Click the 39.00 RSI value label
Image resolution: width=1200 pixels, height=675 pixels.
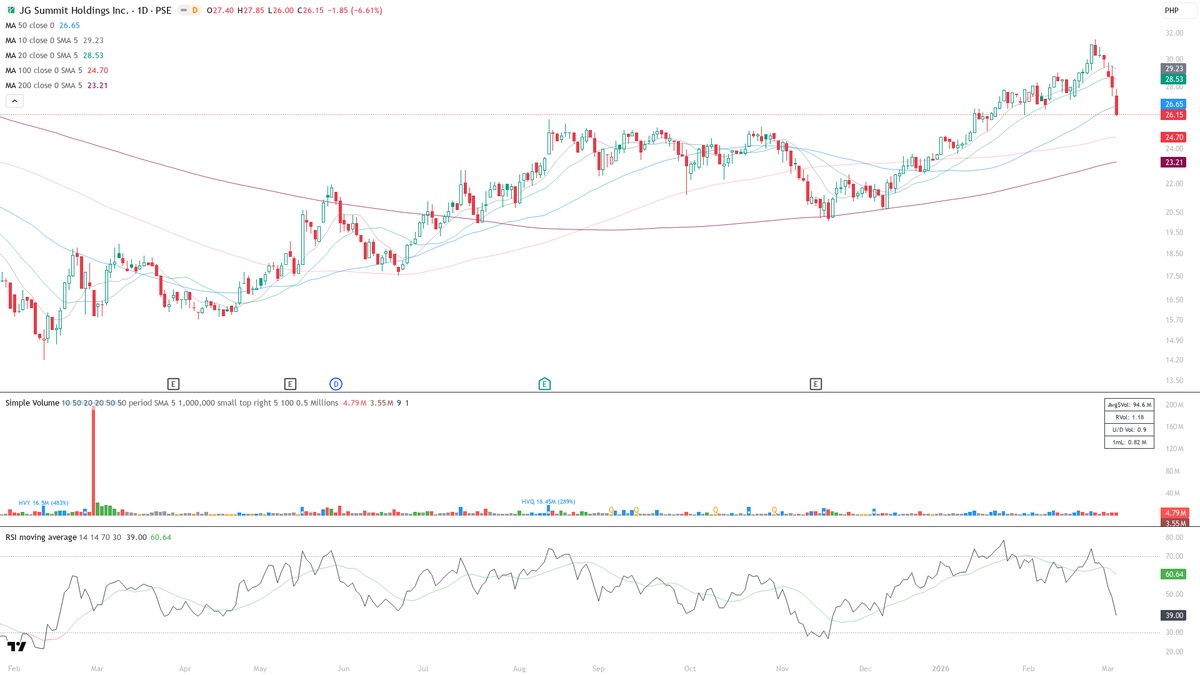(1173, 615)
